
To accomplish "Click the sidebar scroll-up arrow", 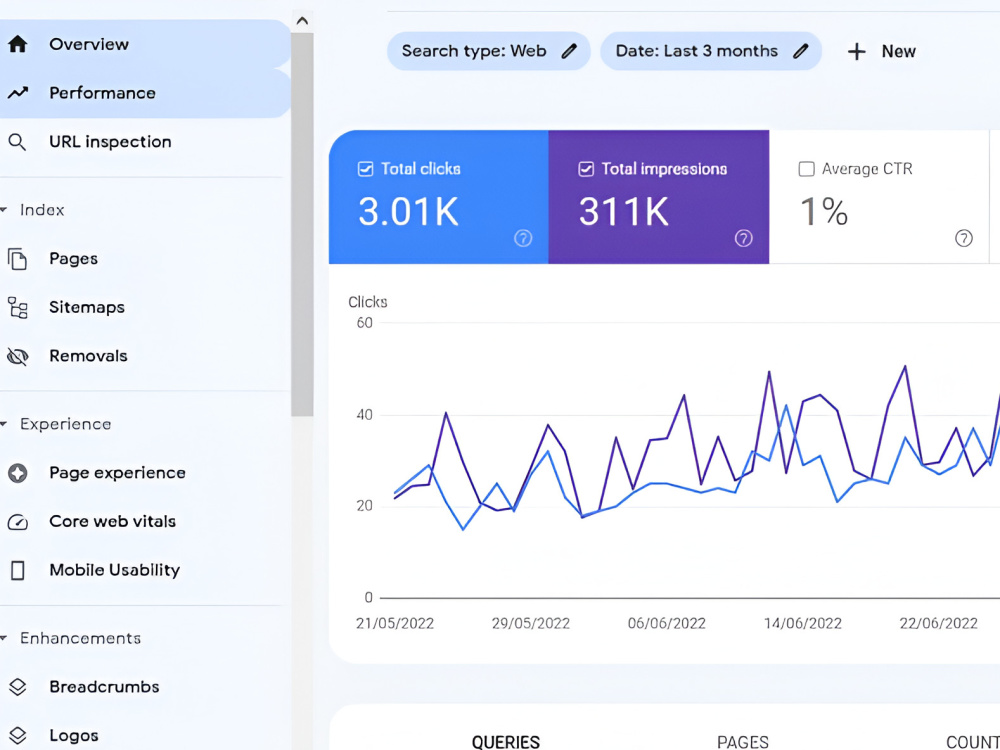I will tap(302, 21).
